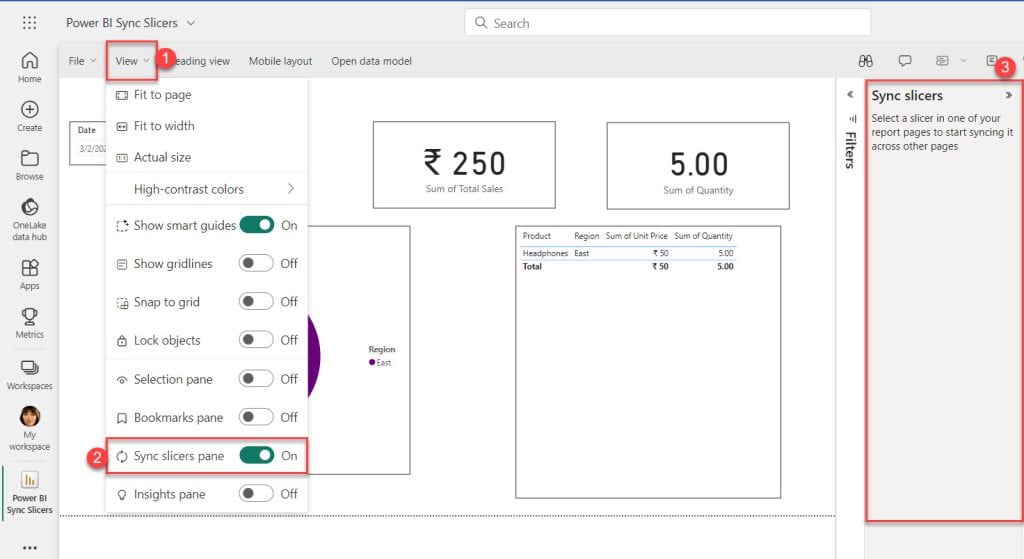The width and height of the screenshot is (1024, 559).
Task: Collapse the Sync slicers pane chevron
Action: pos(1009,95)
